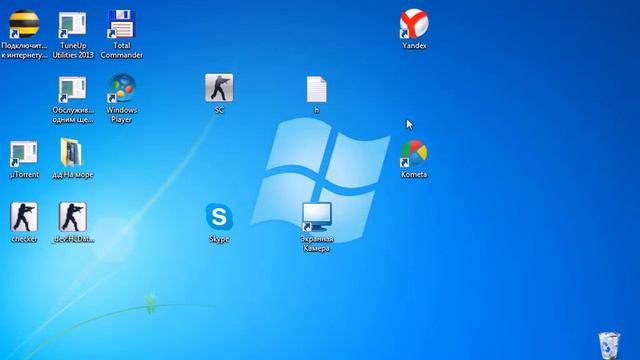Screen dimensions: 640x360
Task: Select the checker Counter-Strike icon
Action: click(x=24, y=217)
